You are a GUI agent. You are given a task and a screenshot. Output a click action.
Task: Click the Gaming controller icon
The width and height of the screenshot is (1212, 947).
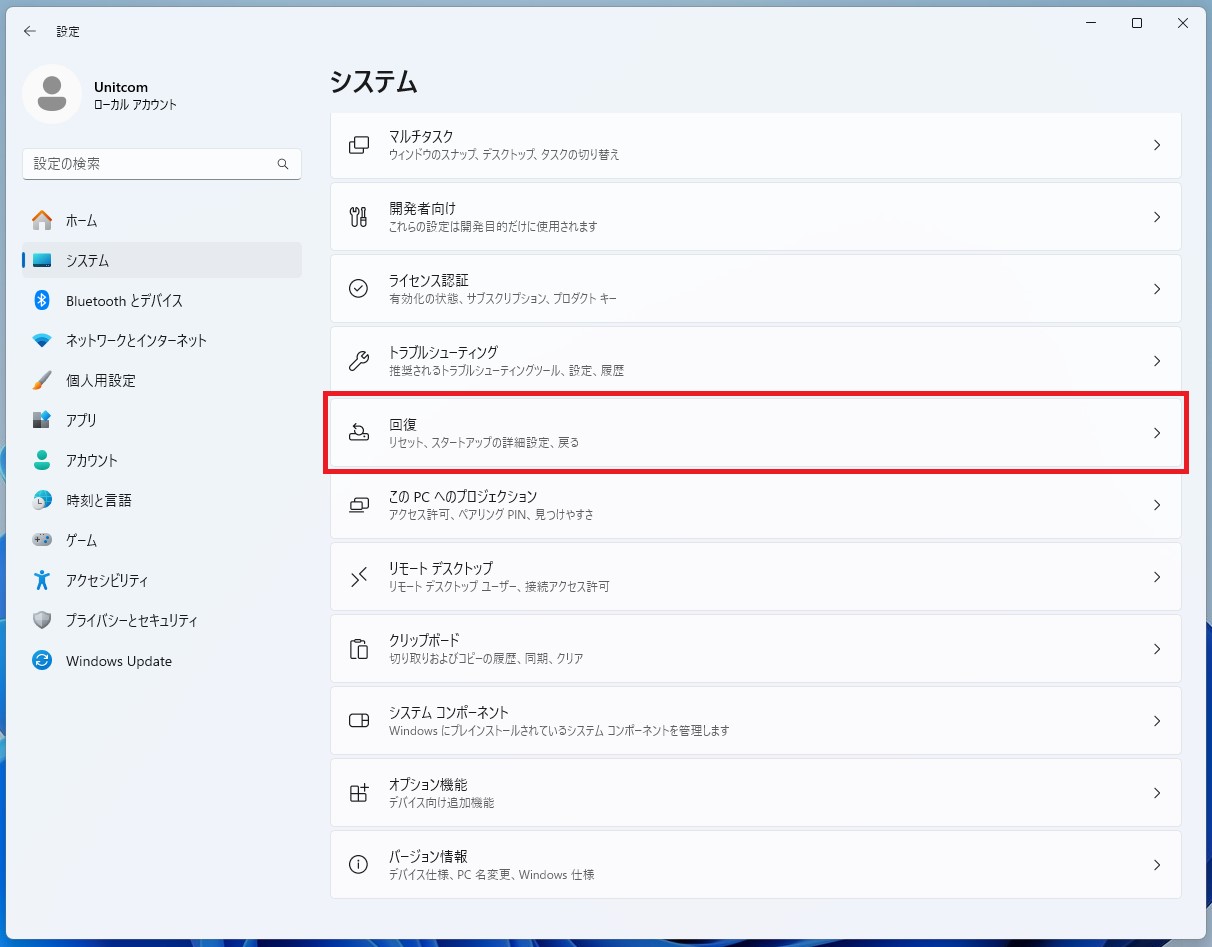42,540
